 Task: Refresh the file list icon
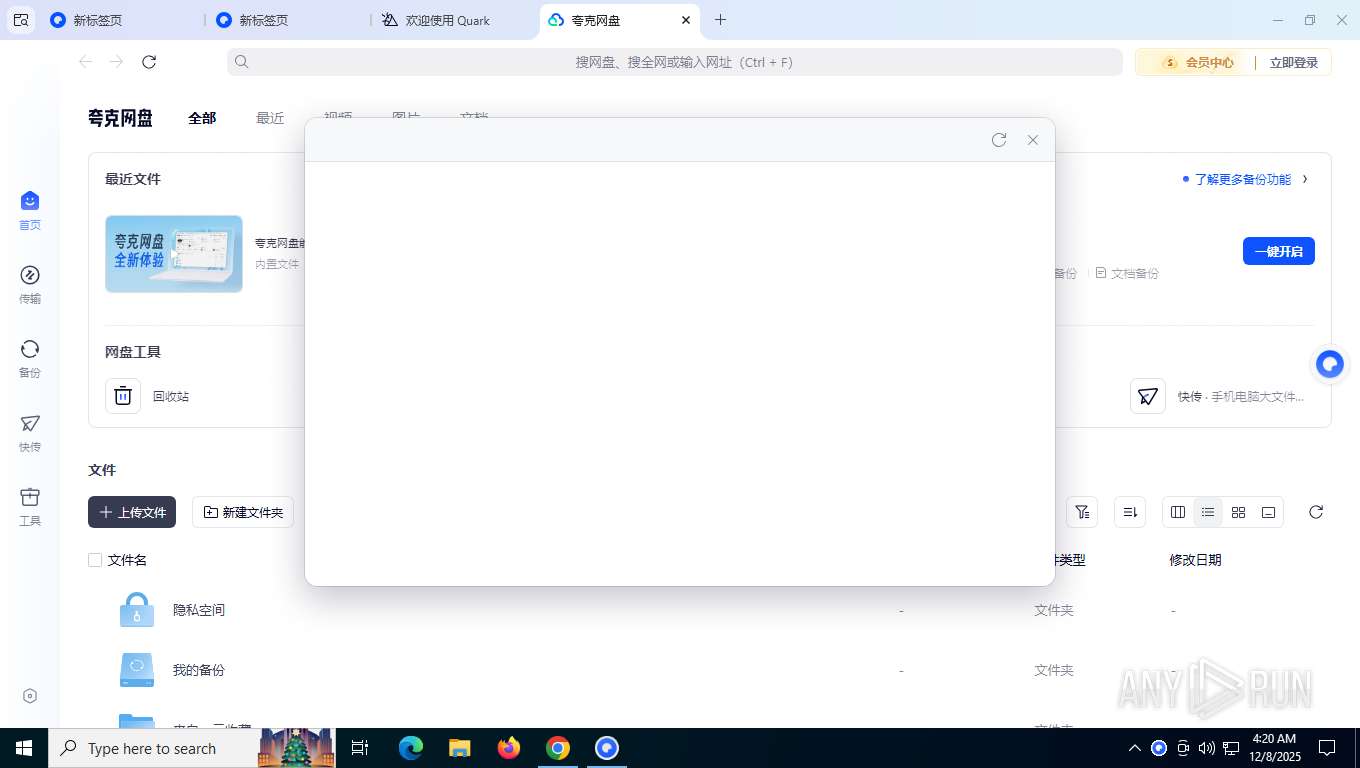tap(1316, 512)
